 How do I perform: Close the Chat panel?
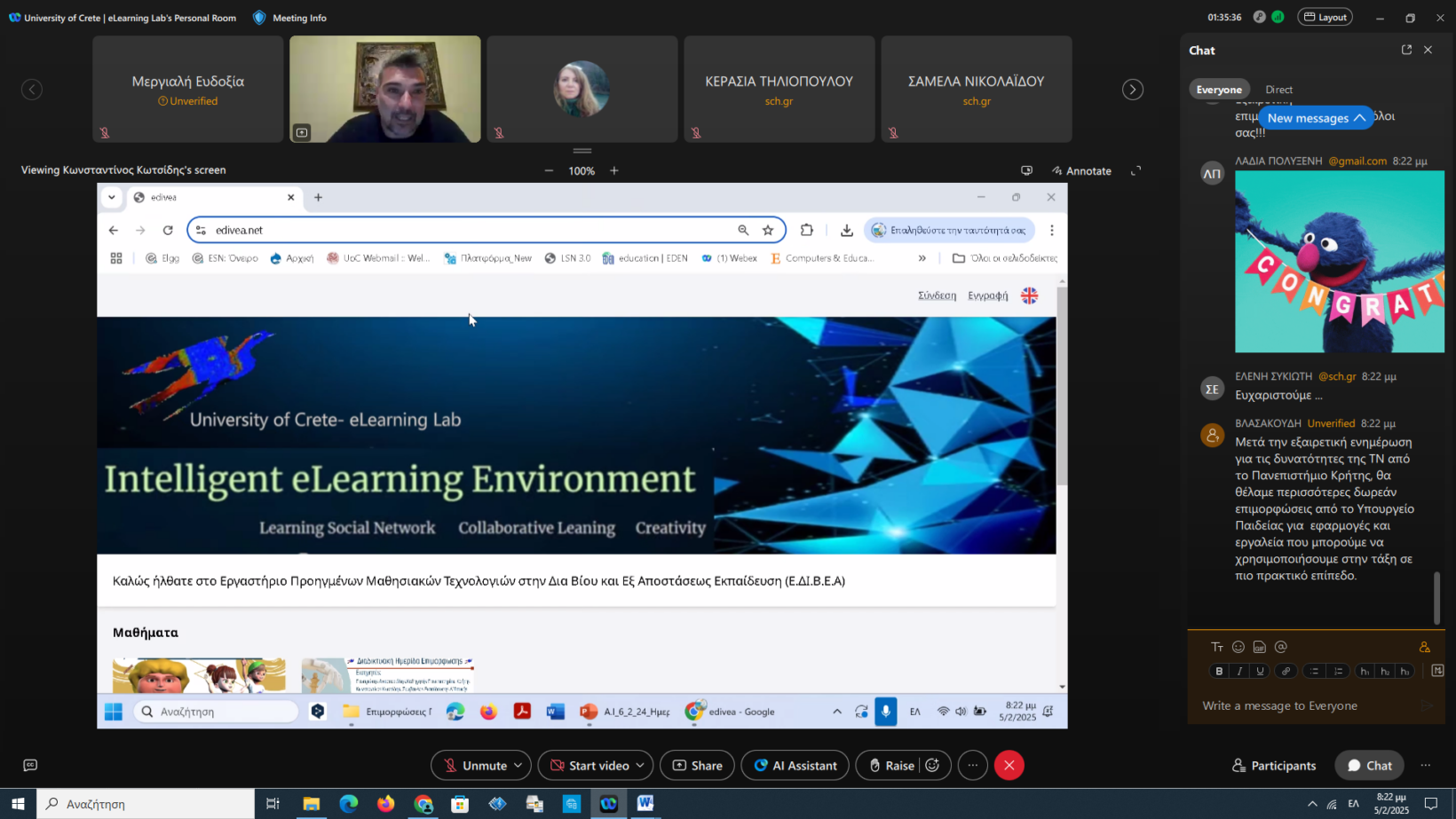(x=1428, y=50)
